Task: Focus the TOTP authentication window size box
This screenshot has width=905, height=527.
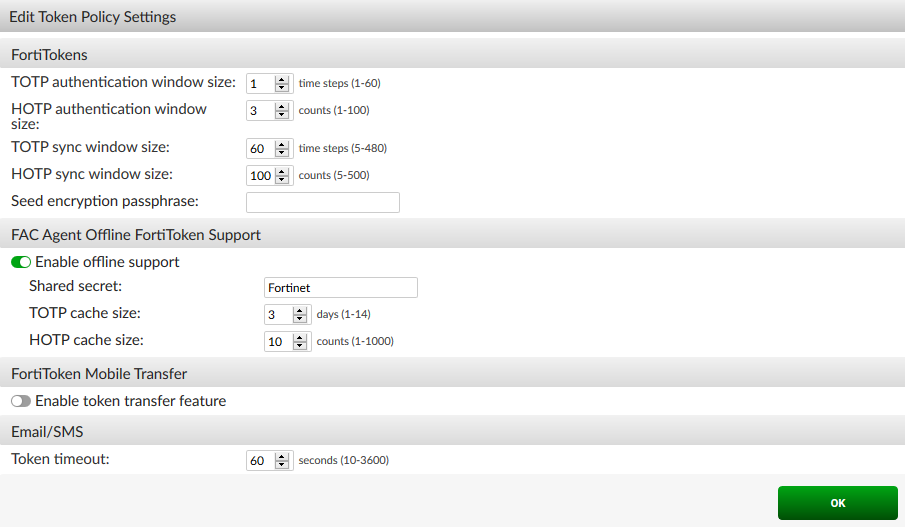Action: click(260, 84)
